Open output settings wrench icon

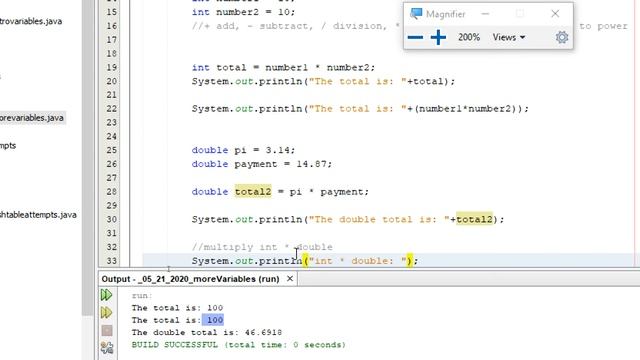[x=107, y=348]
